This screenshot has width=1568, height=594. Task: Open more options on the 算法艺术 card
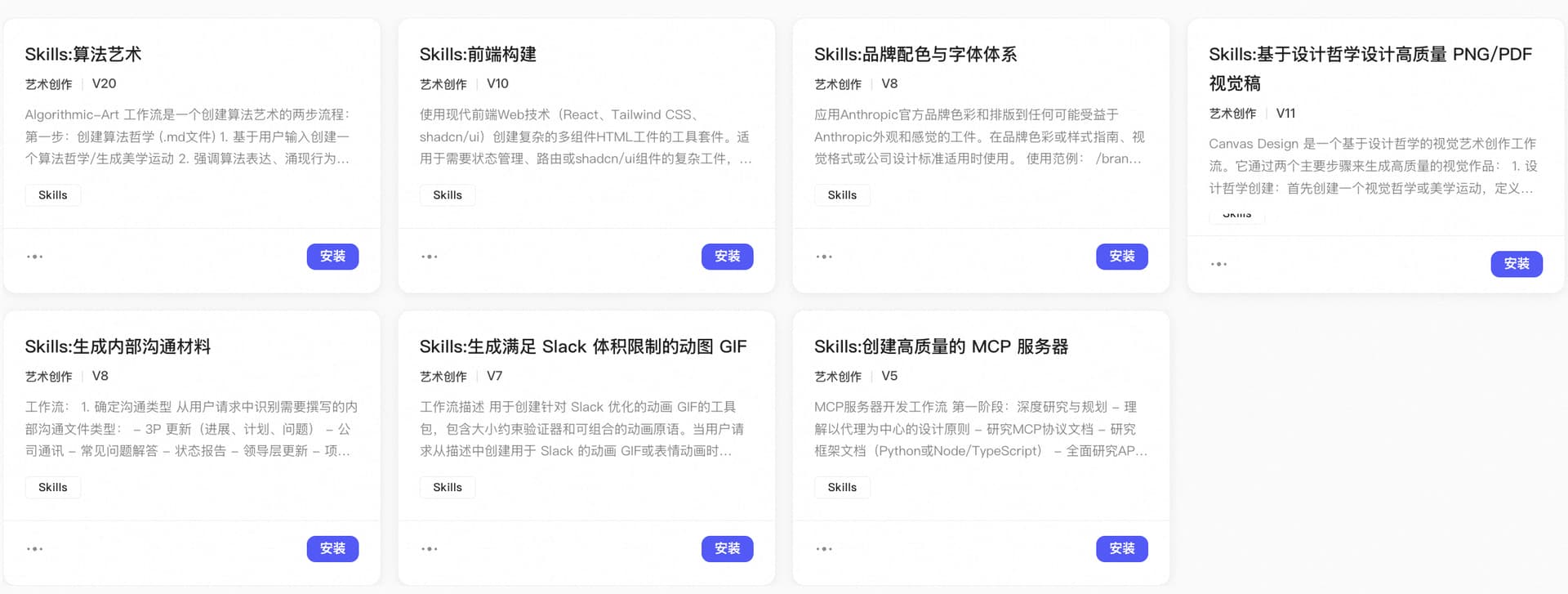34,257
